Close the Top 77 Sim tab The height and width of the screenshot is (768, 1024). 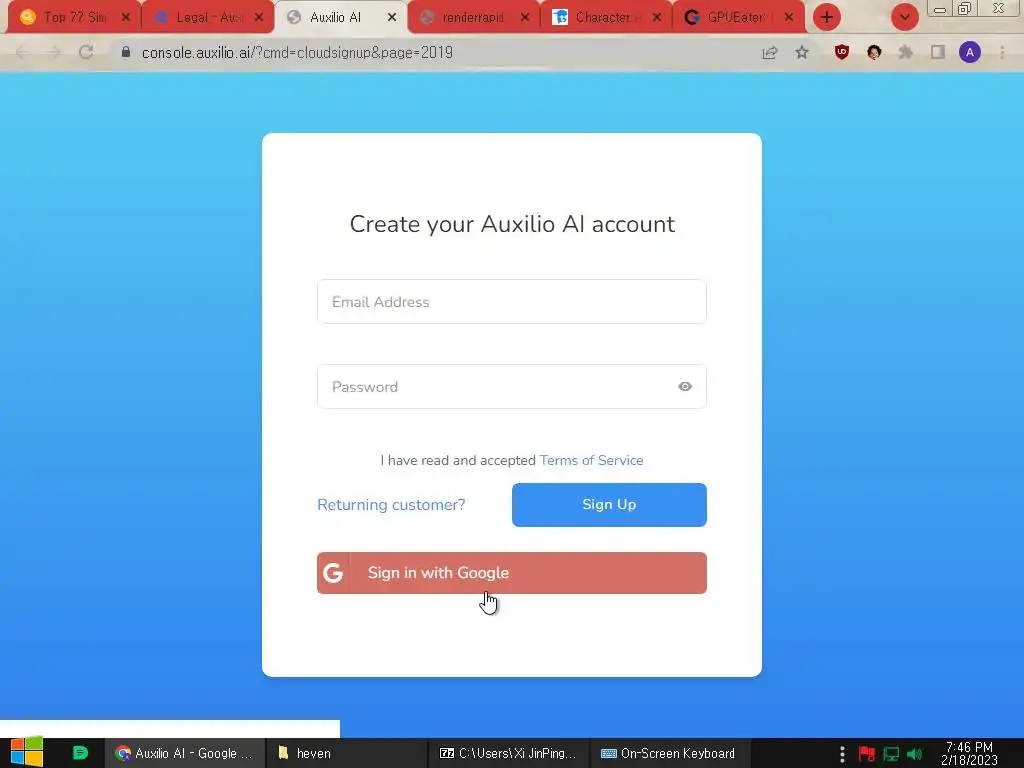pos(126,18)
